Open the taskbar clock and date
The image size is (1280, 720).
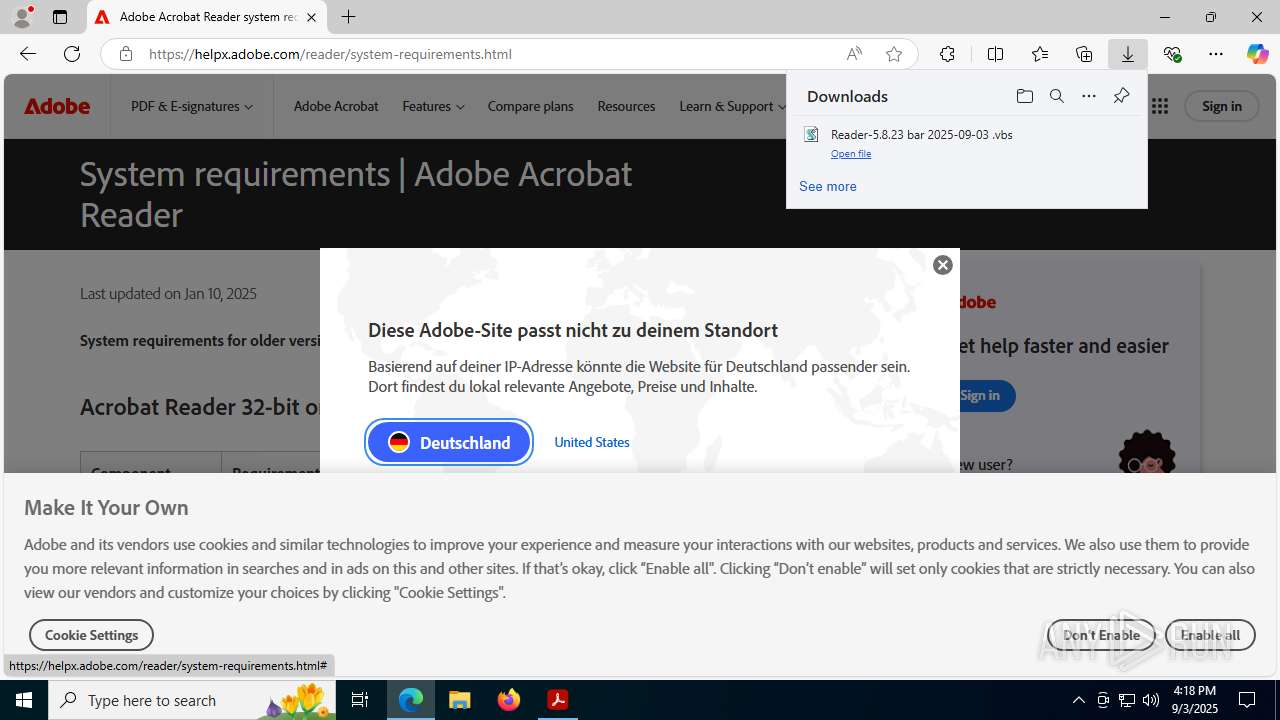pos(1194,700)
